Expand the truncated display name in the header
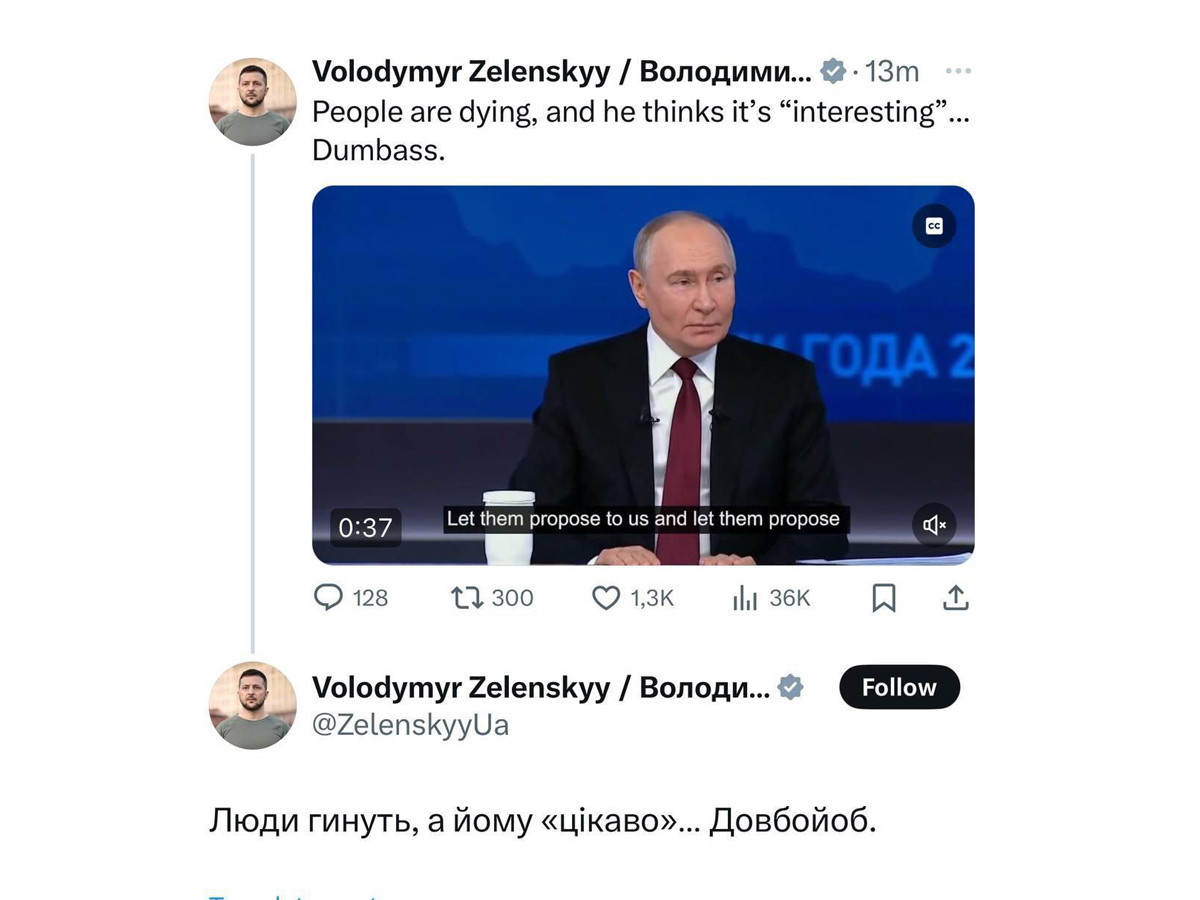Screen dimensions: 1200x900 tap(560, 70)
